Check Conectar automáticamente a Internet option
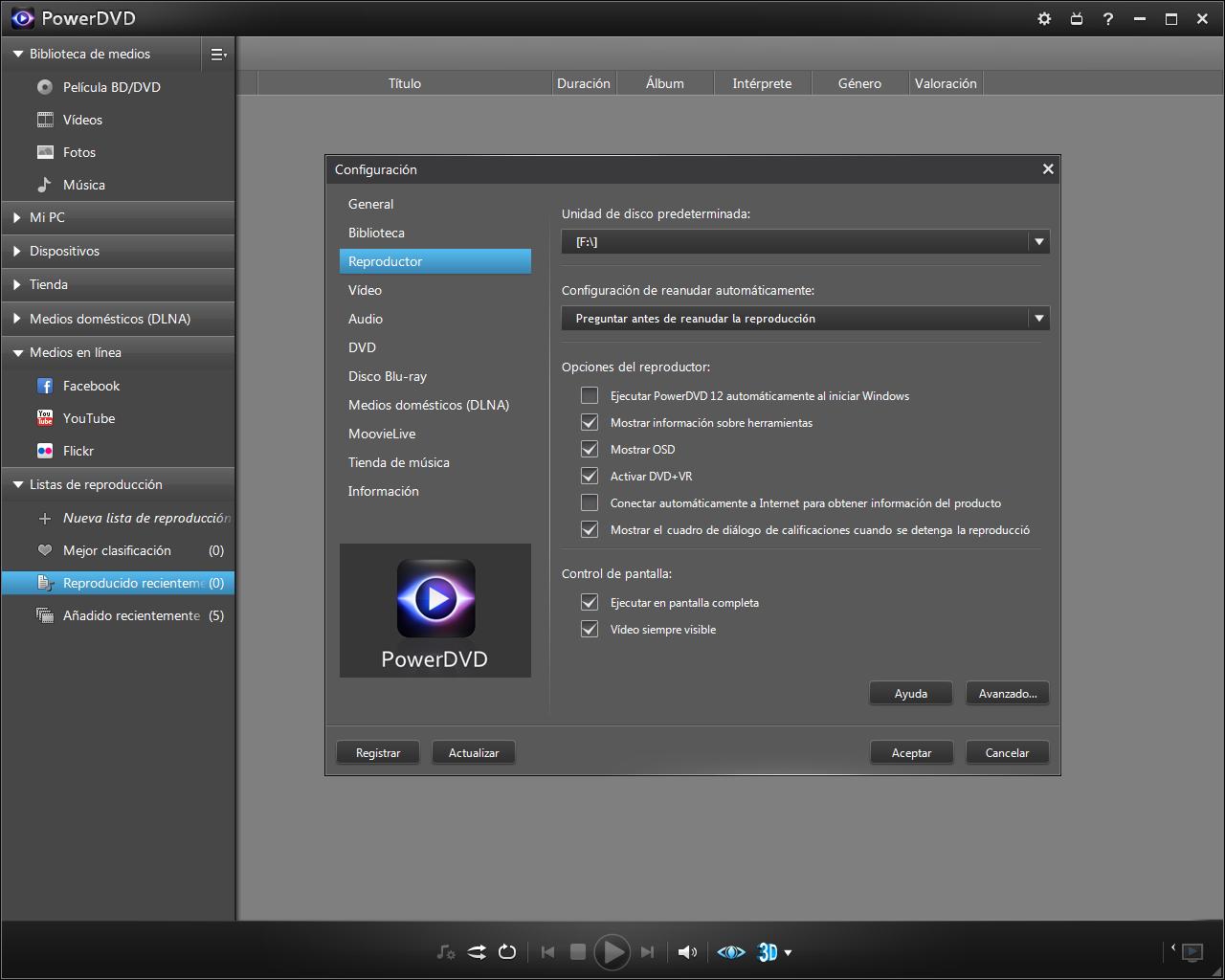Image resolution: width=1225 pixels, height=980 pixels. (590, 502)
